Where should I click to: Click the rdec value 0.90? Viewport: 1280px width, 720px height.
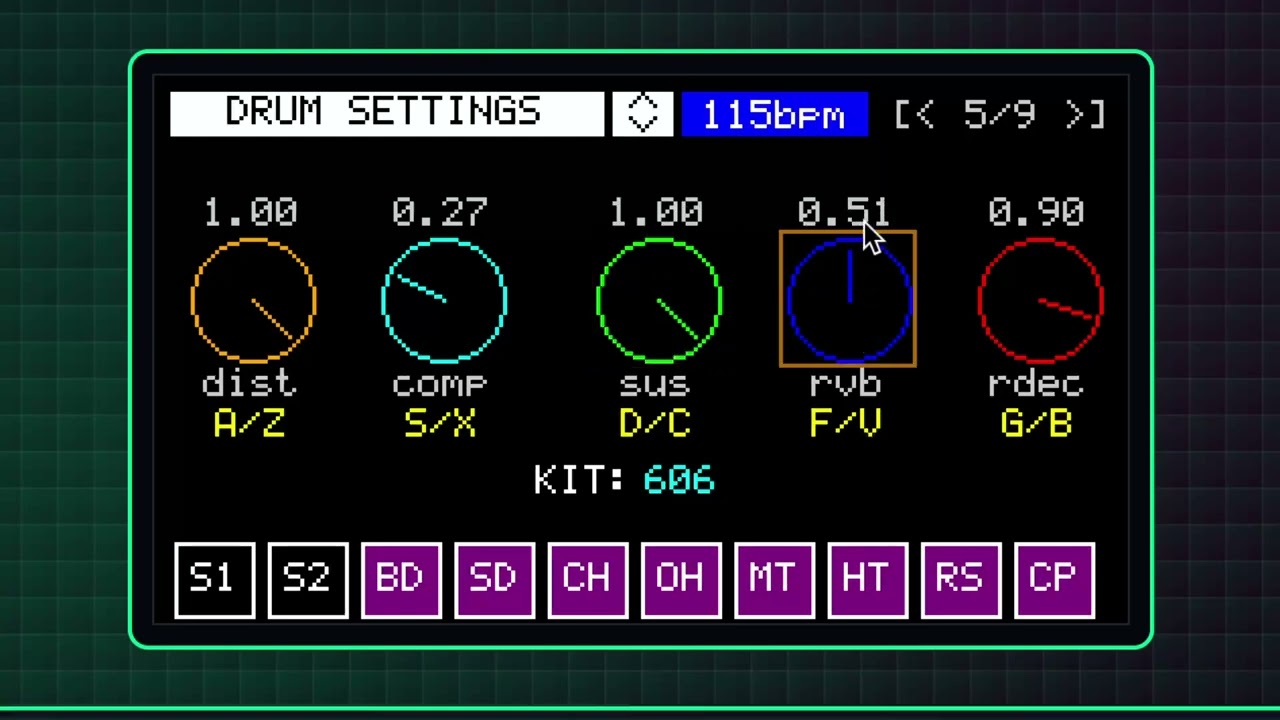pos(1036,212)
